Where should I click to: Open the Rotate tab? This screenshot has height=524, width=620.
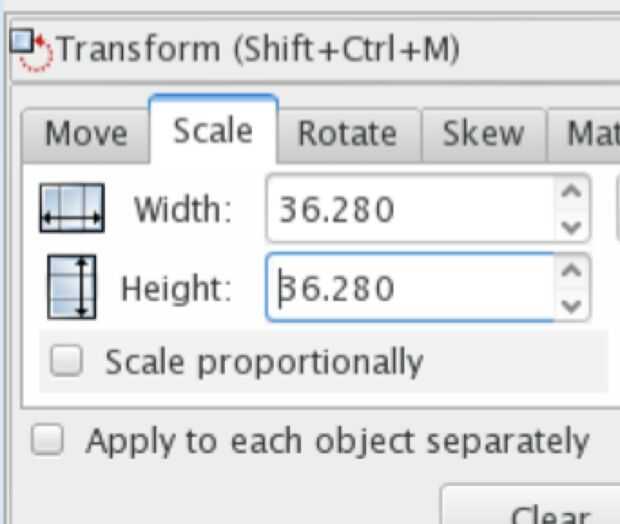[x=347, y=134]
